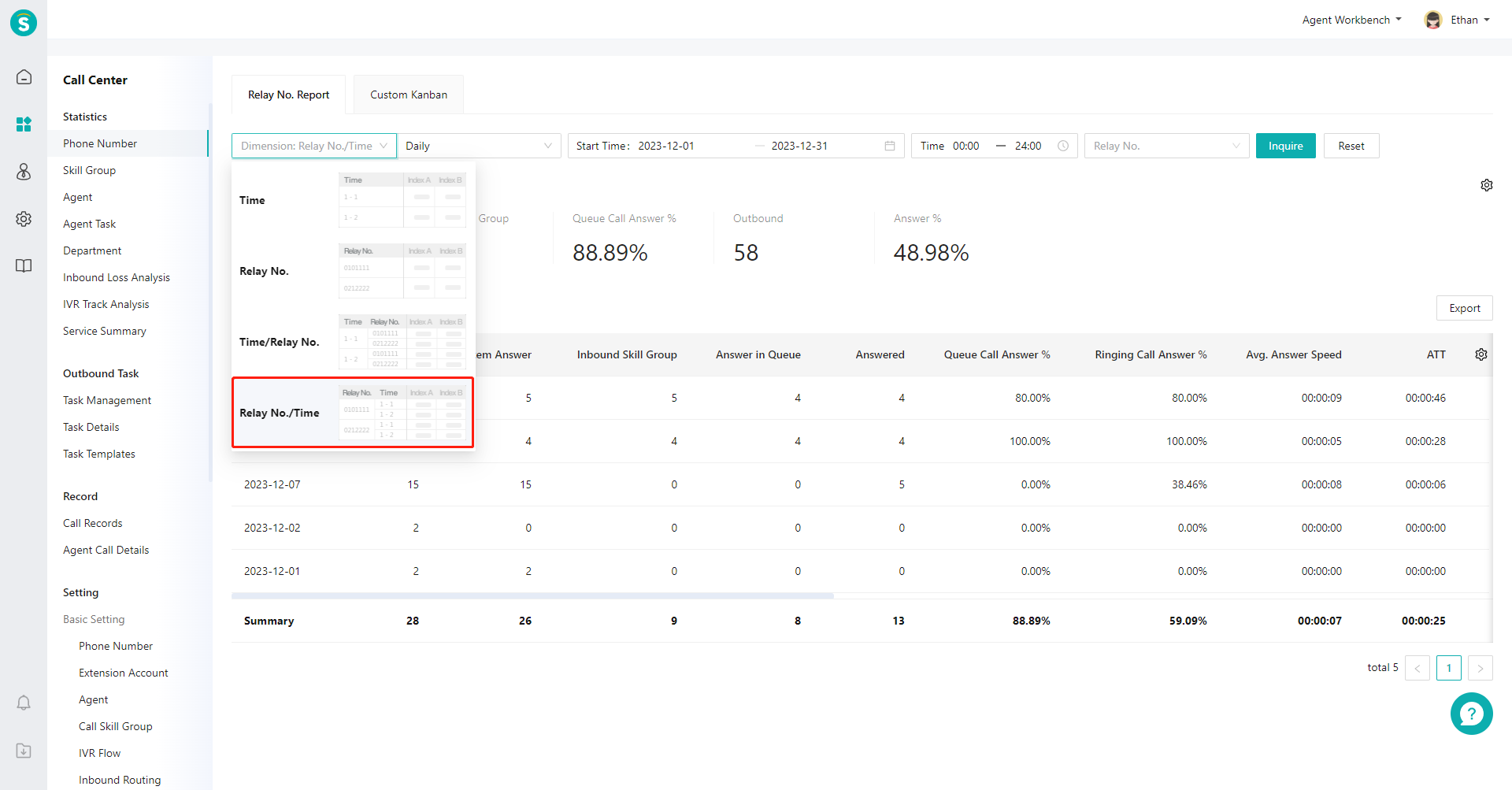Open Phone Number under Statistics
1512x790 pixels.
[100, 143]
